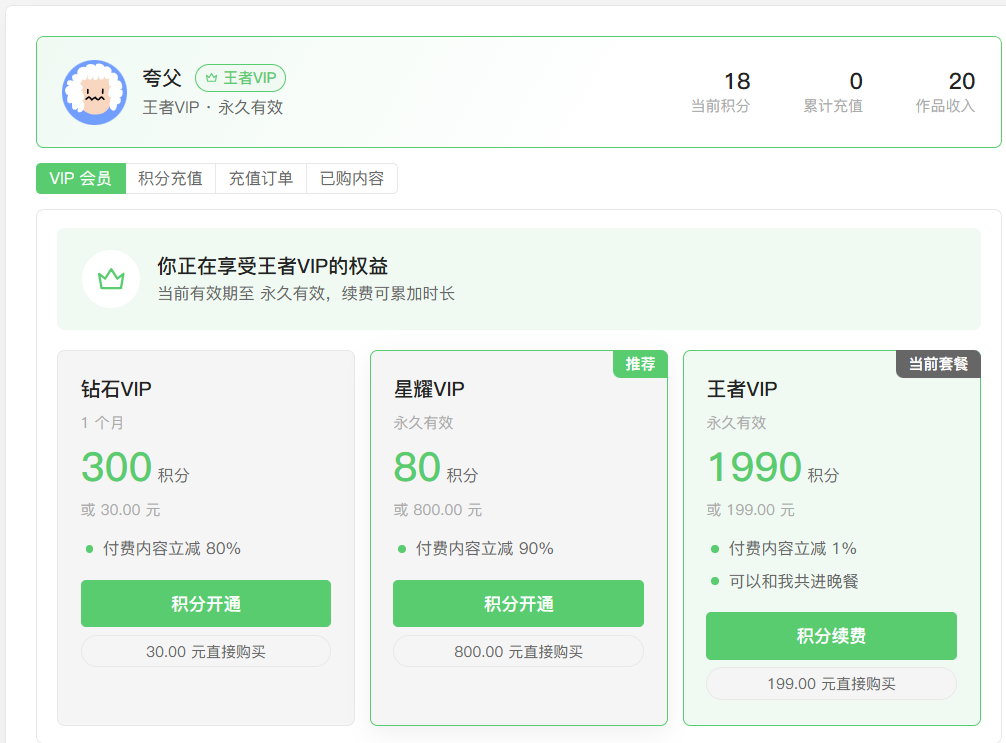Image resolution: width=1006 pixels, height=743 pixels.
Task: Click the 或 30.00 元 price text
Action: coord(121,510)
